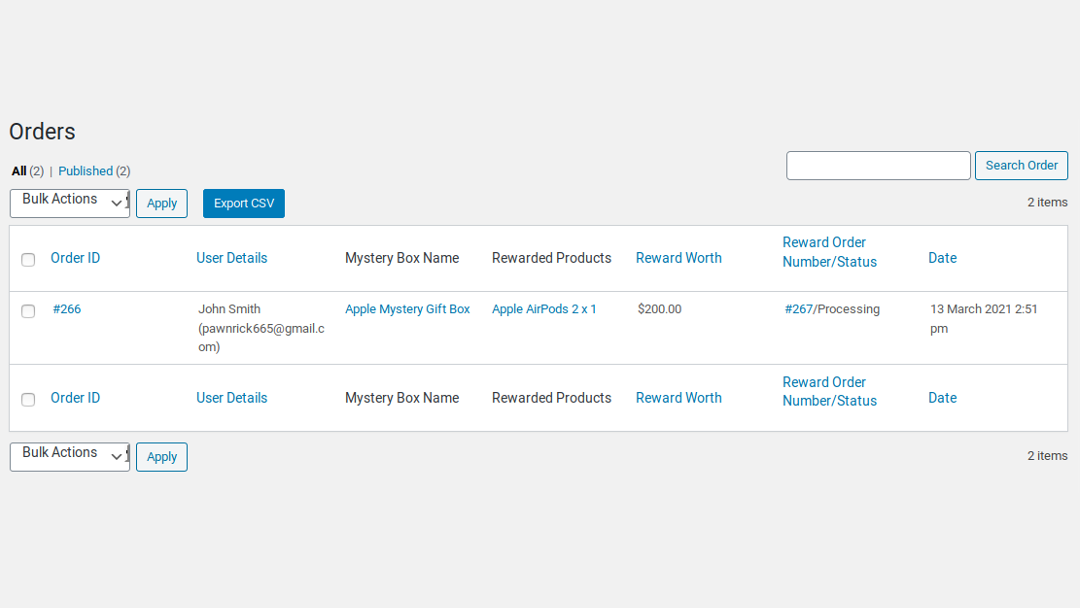Open reward order #267 link
1080x608 pixels.
coord(798,309)
